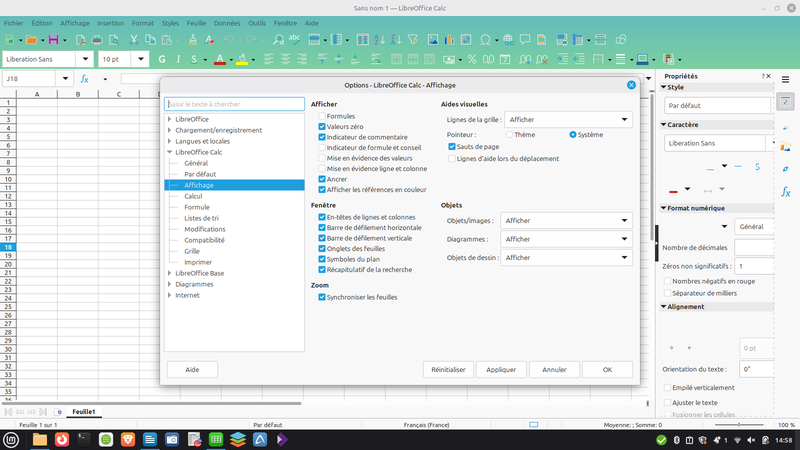Select the Système pointer radio button

pyautogui.click(x=573, y=135)
